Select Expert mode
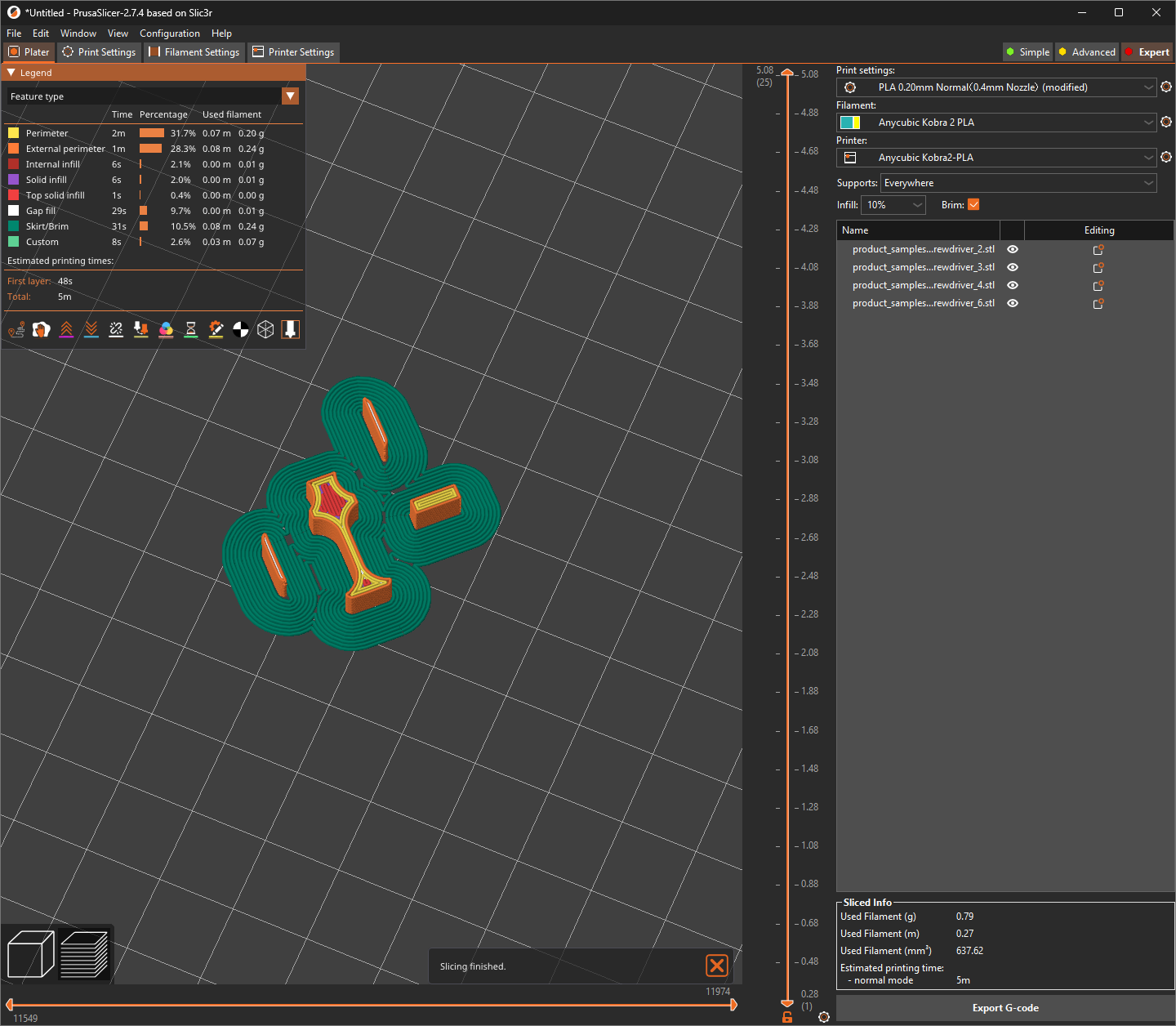The width and height of the screenshot is (1176, 1026). click(1147, 52)
